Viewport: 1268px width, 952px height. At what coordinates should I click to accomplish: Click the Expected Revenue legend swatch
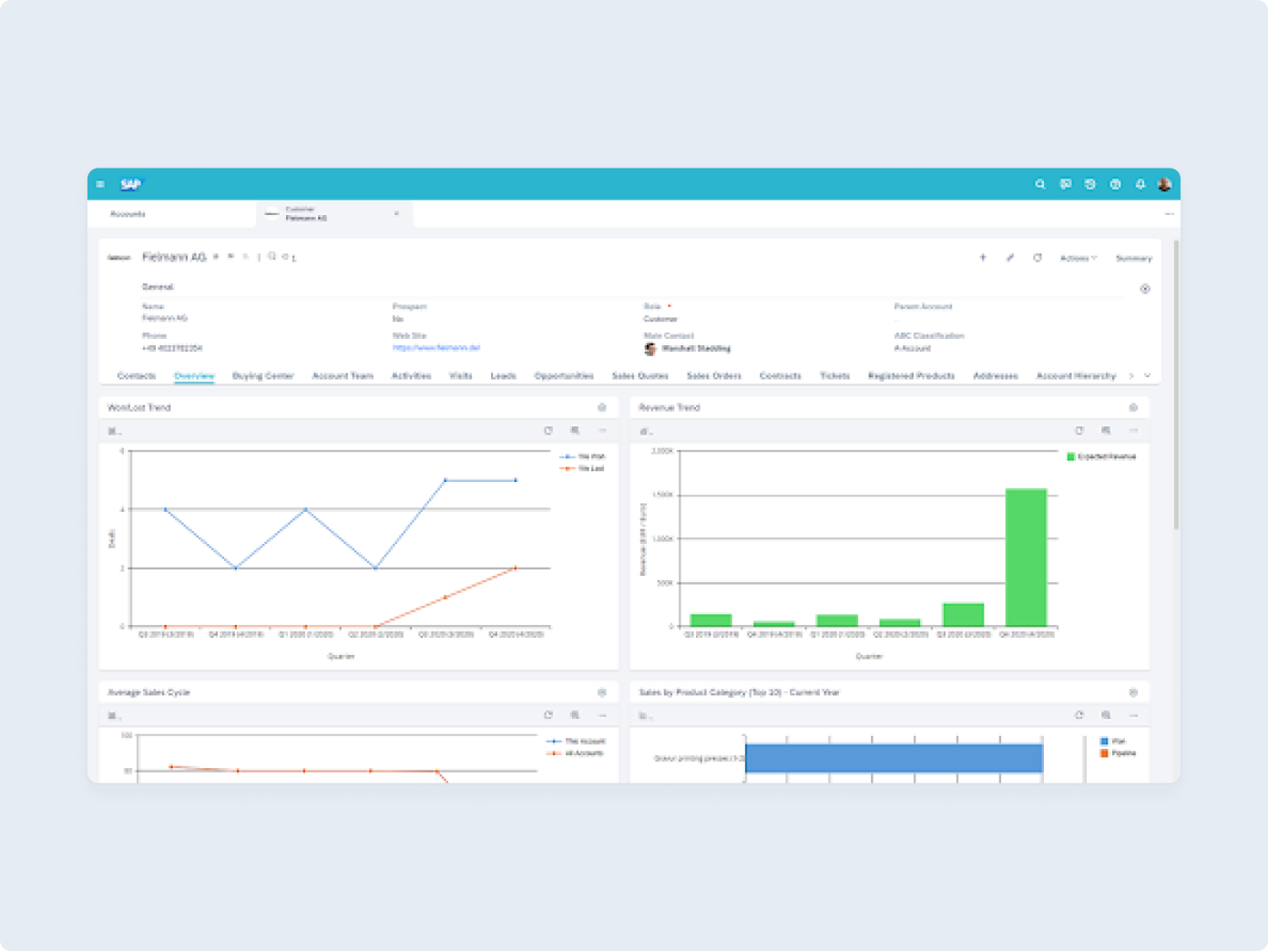(1071, 456)
